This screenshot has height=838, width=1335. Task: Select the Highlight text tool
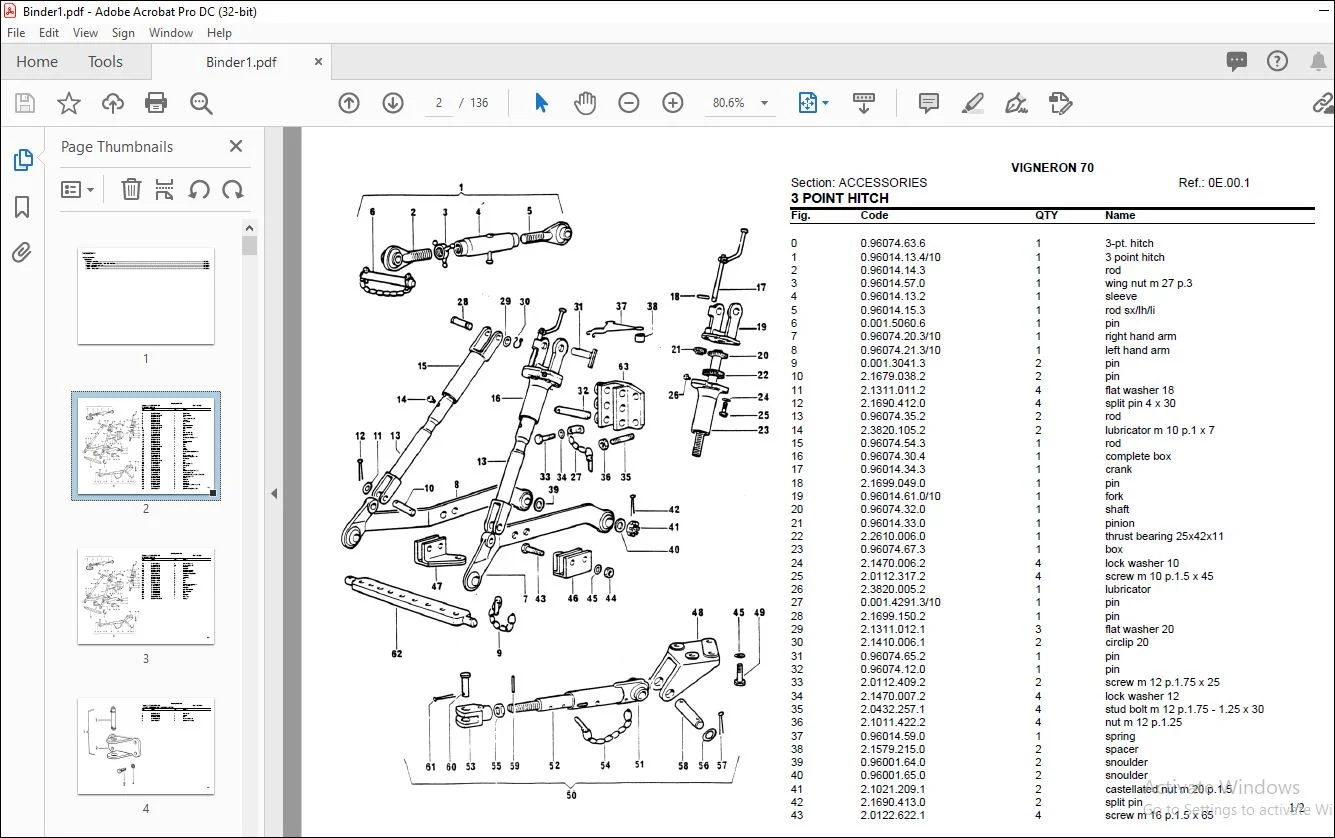[972, 103]
